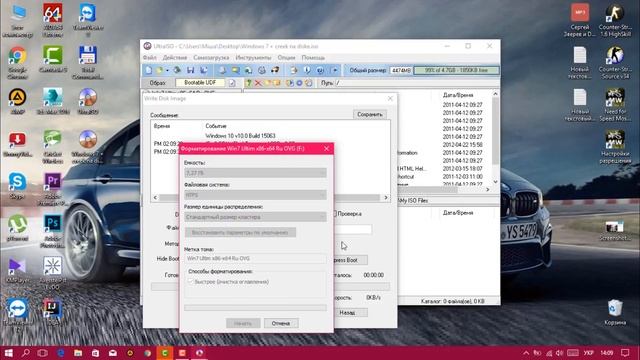This screenshot has width=640, height=360.
Task: Click the Burn CD image icon in toolbar
Action: tap(276, 70)
